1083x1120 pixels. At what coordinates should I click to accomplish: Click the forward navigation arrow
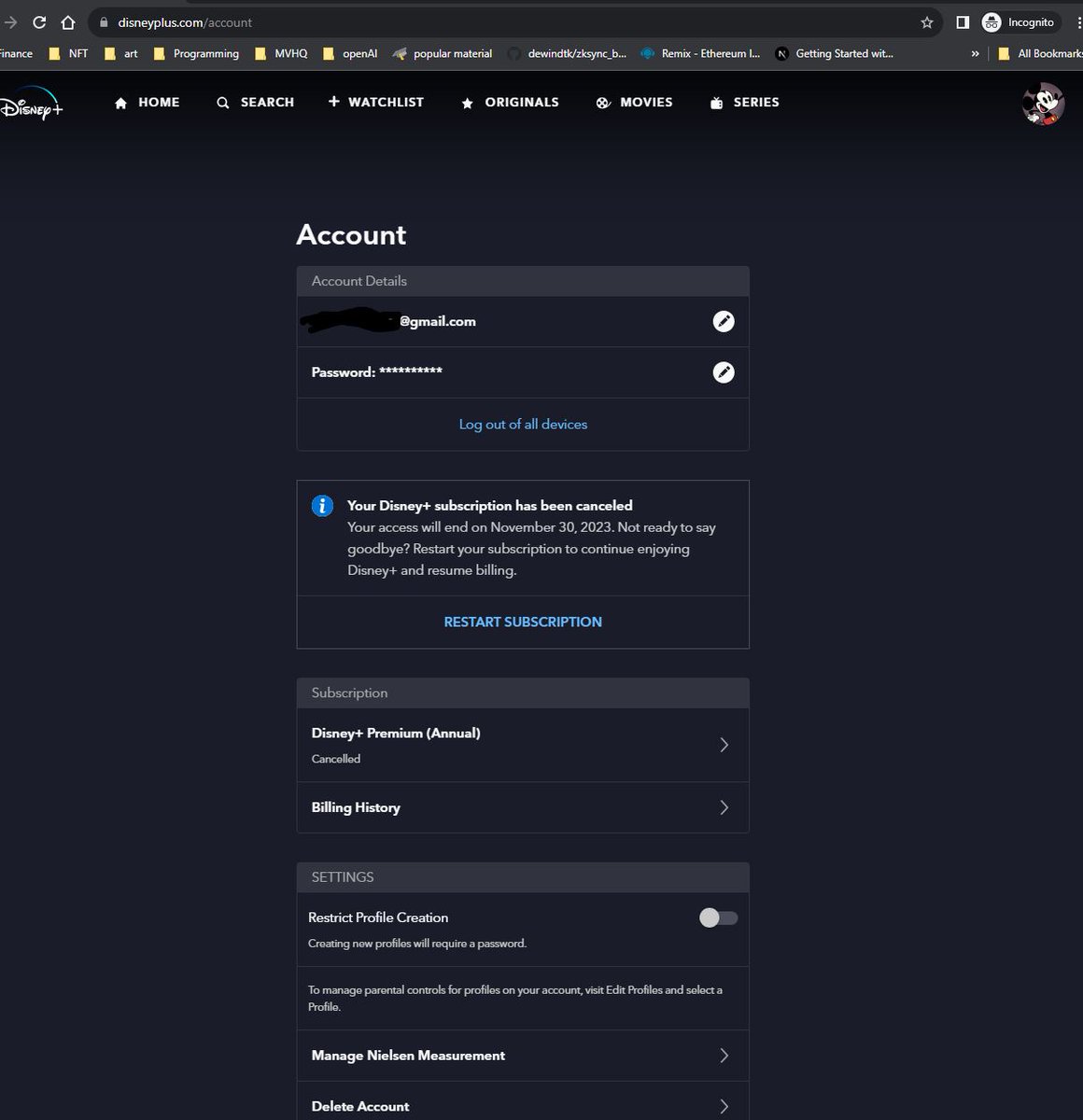pos(10,22)
